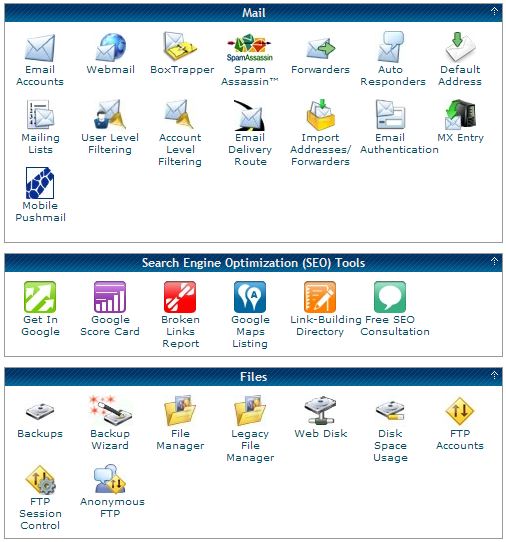Click the File Manager text link
This screenshot has height=542, width=506.
point(180,439)
